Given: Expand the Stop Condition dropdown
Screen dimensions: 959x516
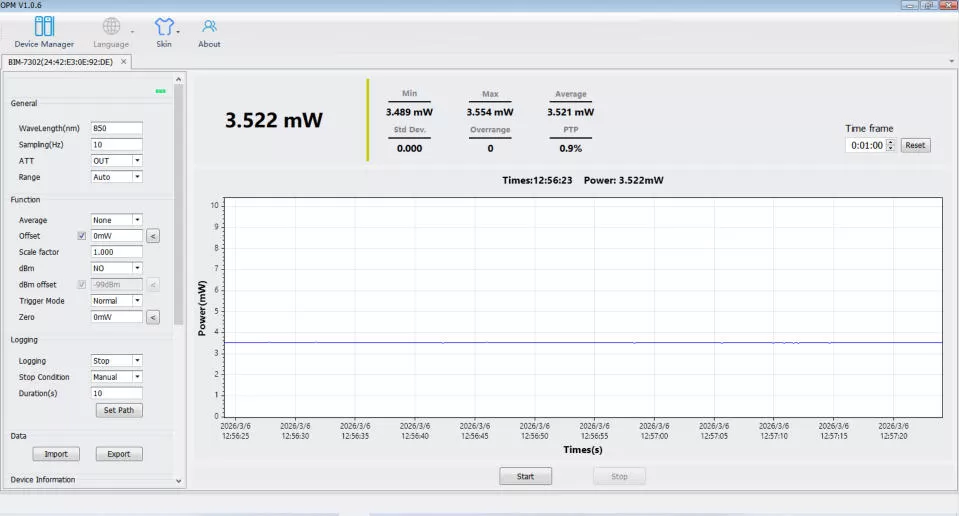Looking at the screenshot, I should click(x=116, y=377).
